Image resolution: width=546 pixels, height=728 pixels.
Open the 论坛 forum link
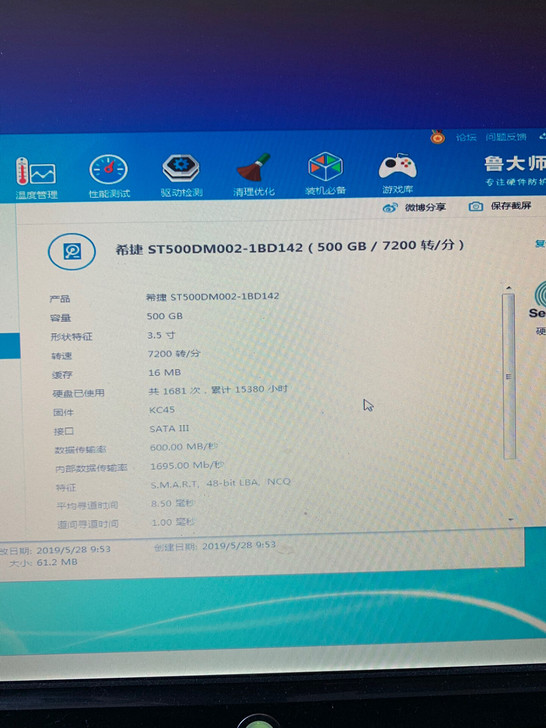pos(466,137)
